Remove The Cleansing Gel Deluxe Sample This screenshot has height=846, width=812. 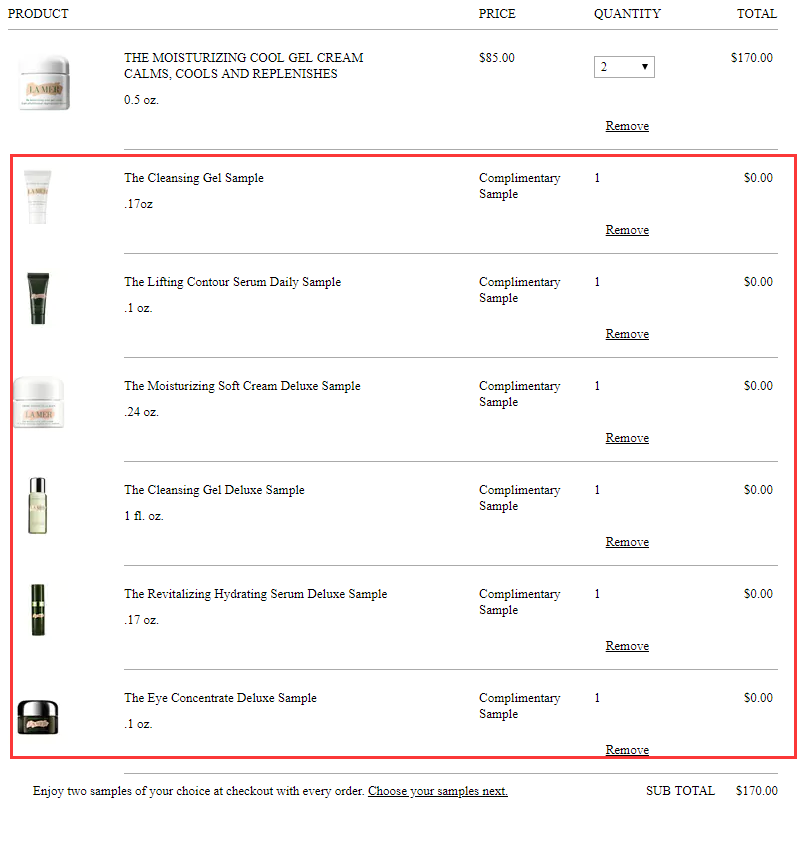pos(627,542)
